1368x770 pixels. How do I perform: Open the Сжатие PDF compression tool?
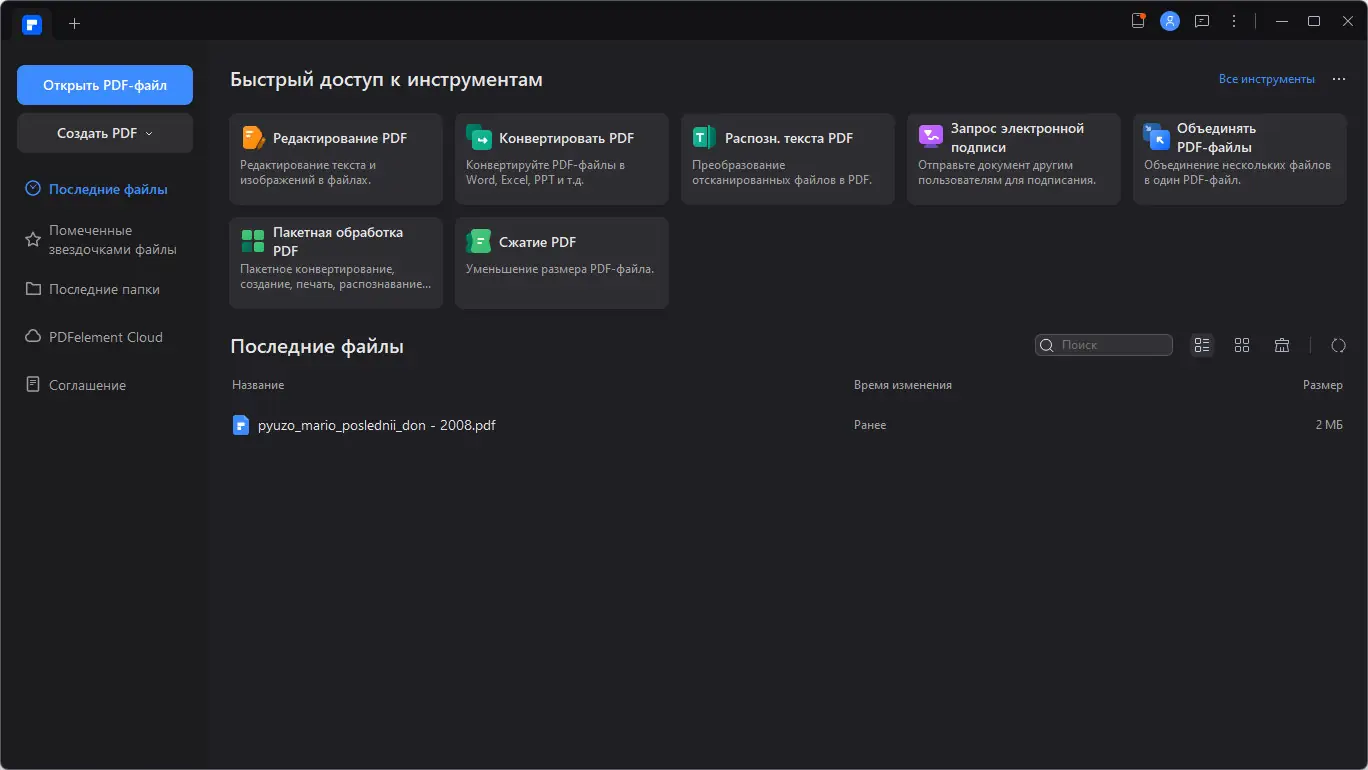pyautogui.click(x=561, y=262)
